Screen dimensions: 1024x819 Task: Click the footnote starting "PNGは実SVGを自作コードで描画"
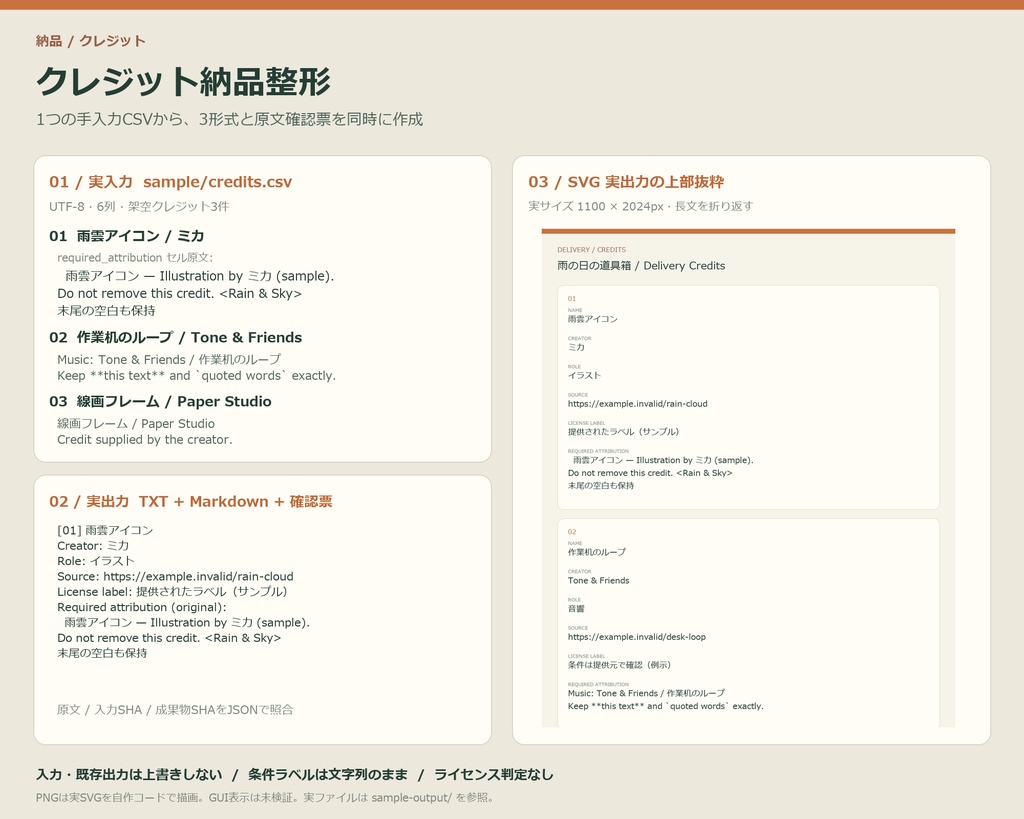266,797
